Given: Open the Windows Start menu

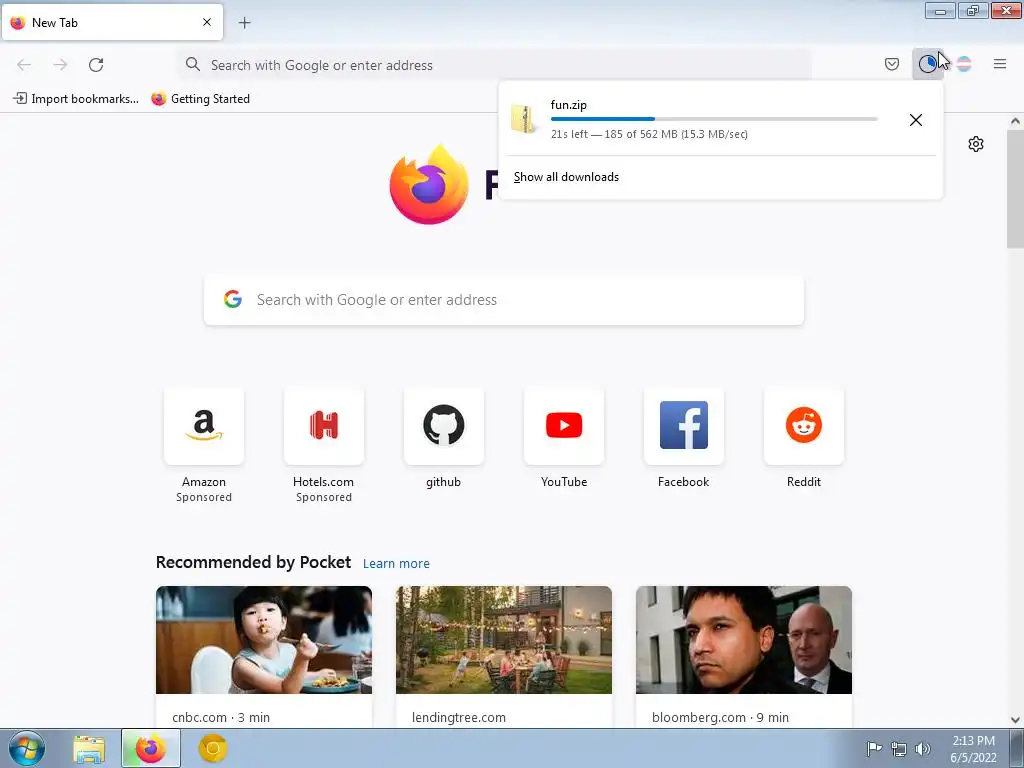Looking at the screenshot, I should click(26, 748).
